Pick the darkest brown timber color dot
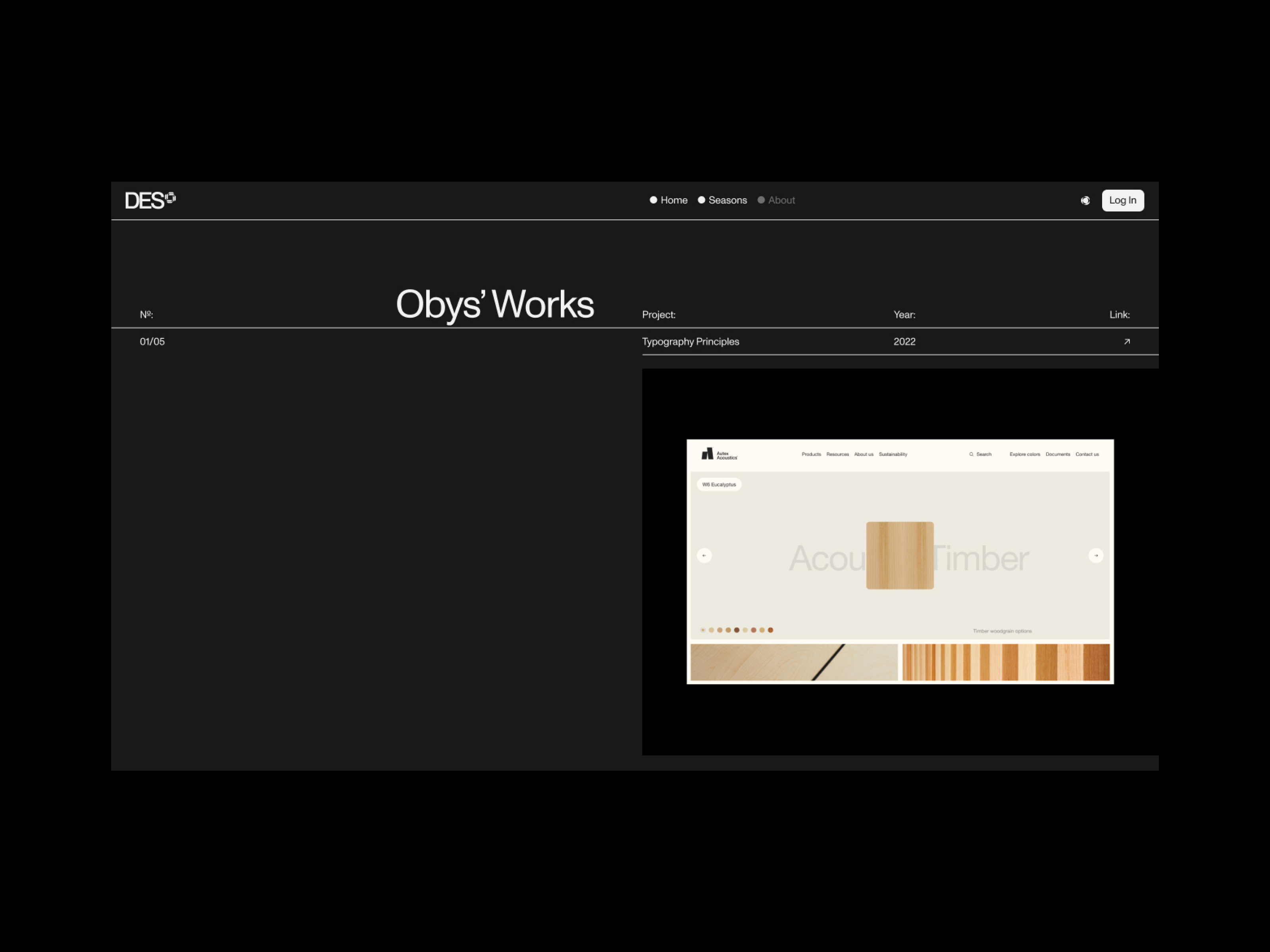 [737, 630]
